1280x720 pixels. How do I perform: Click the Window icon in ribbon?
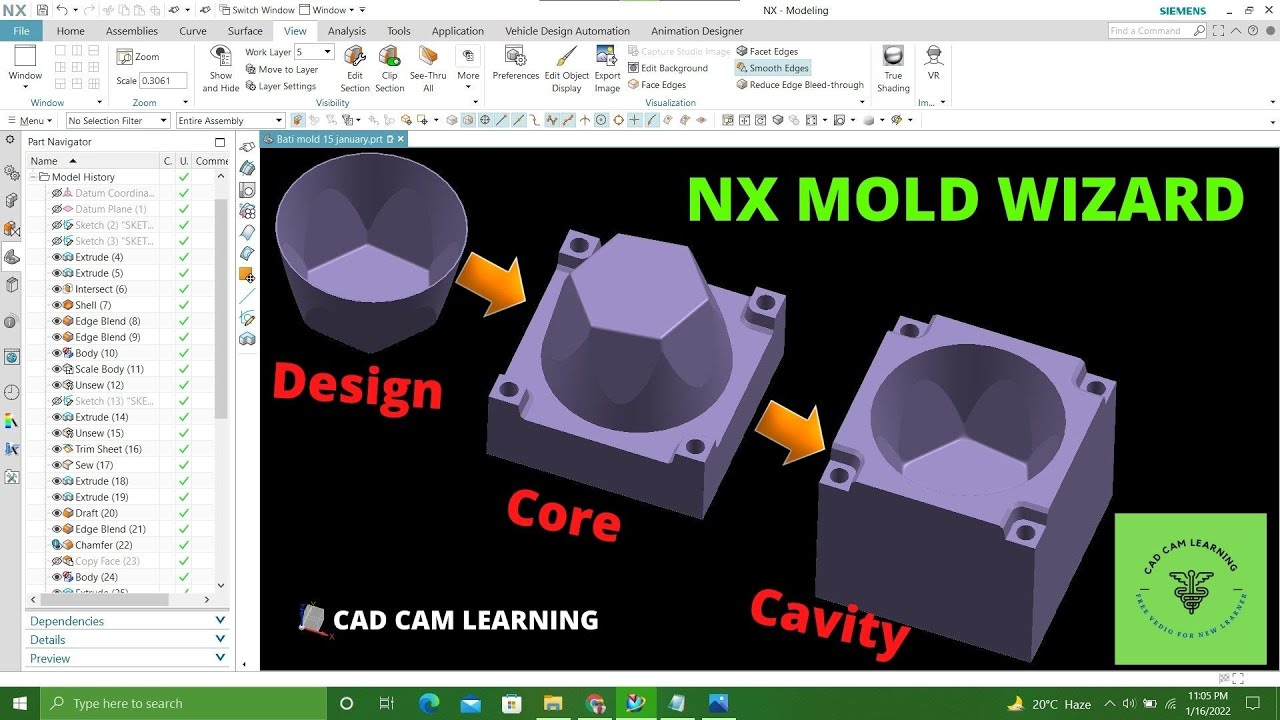point(25,57)
